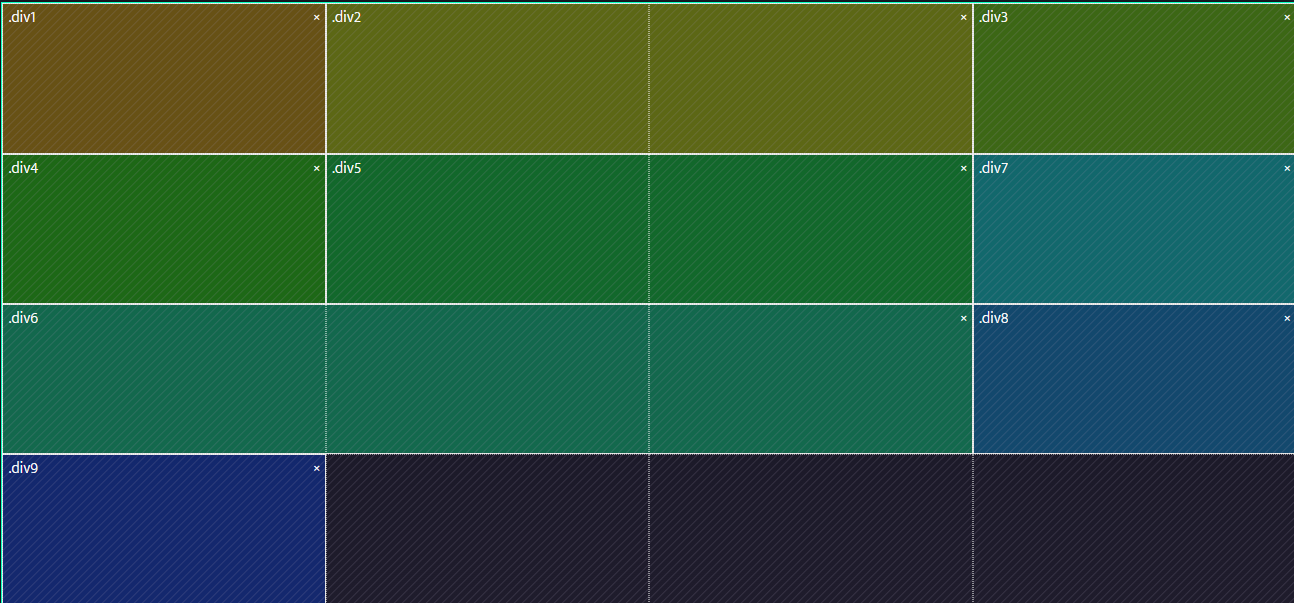The height and width of the screenshot is (603, 1294).
Task: Close the .div5 panel
Action: pyautogui.click(x=963, y=168)
